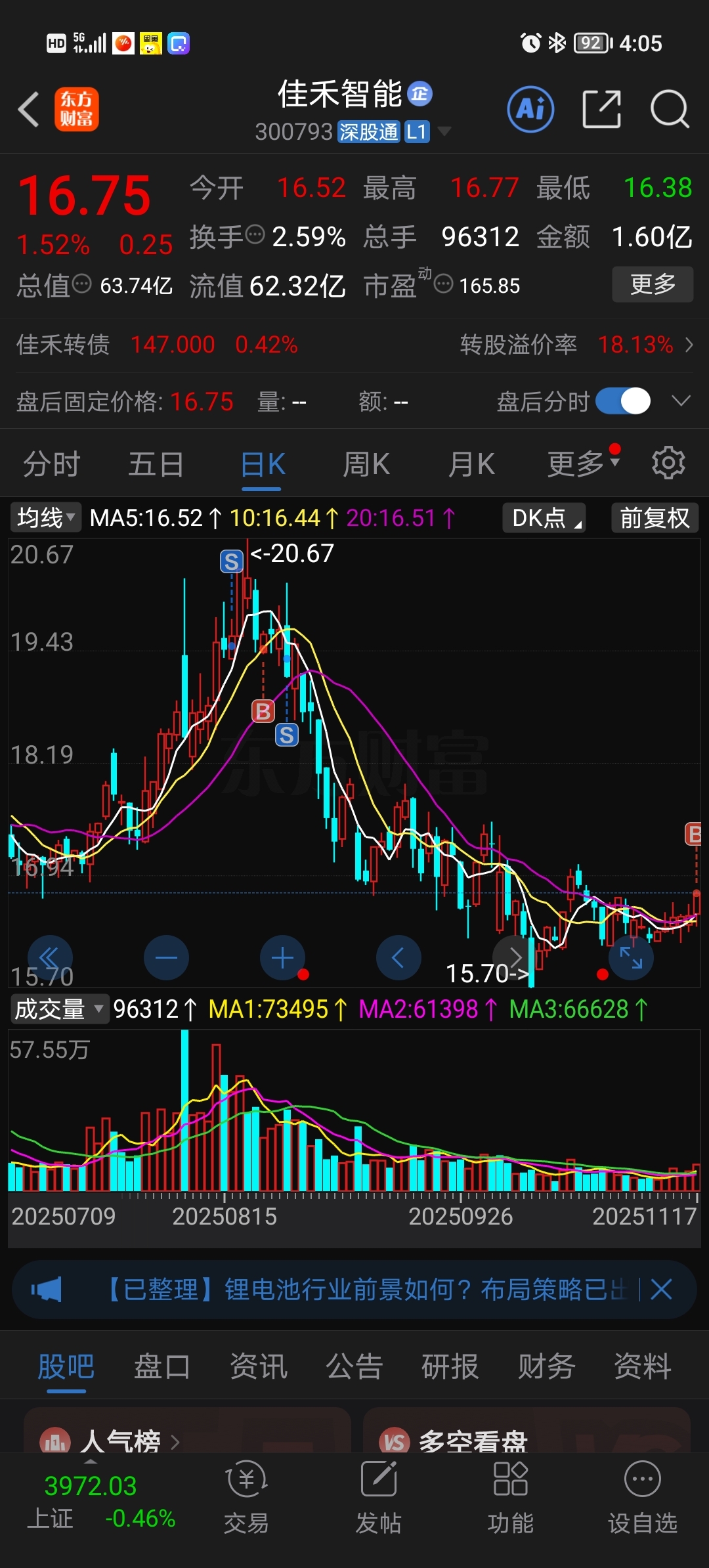Viewport: 709px width, 1568px height.
Task: Tap info icon next to 换手
Action: [x=255, y=234]
